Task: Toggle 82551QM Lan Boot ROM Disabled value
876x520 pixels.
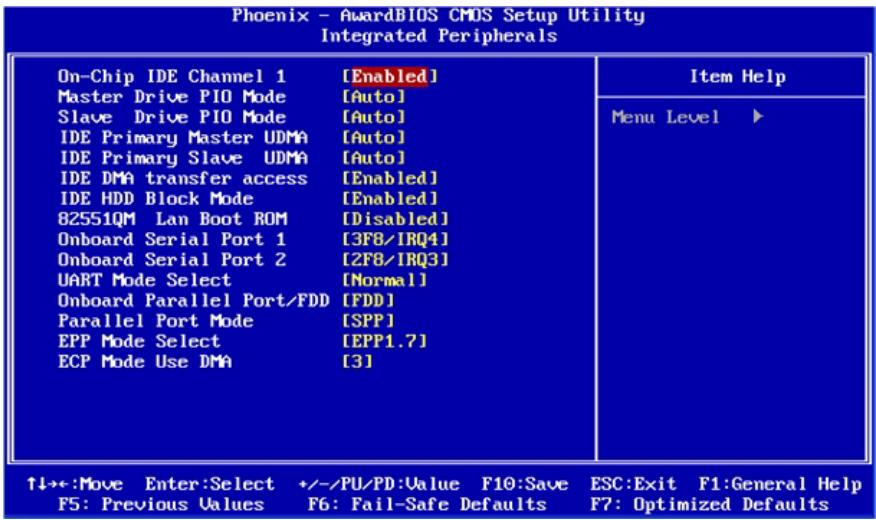Action: click(396, 219)
